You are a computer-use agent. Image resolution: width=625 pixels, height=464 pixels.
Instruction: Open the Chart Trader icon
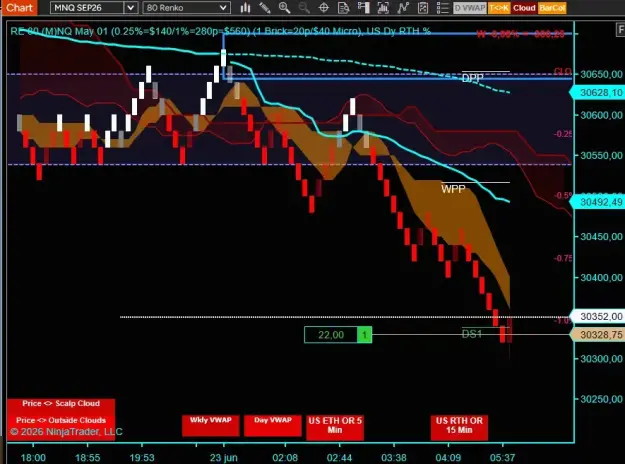pyautogui.click(x=363, y=8)
